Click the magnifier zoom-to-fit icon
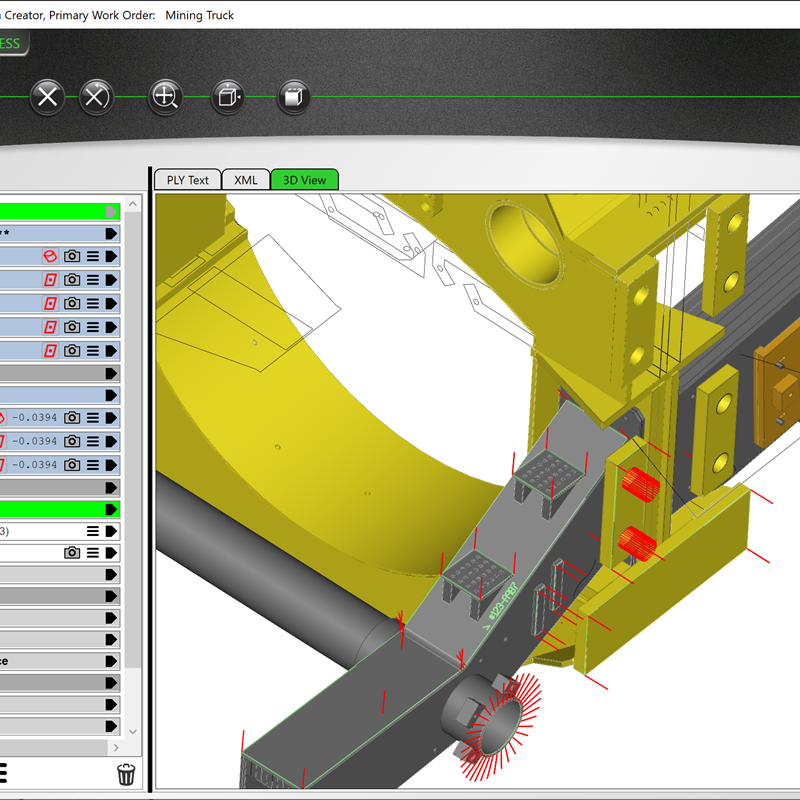The height and width of the screenshot is (800, 800). 164,97
